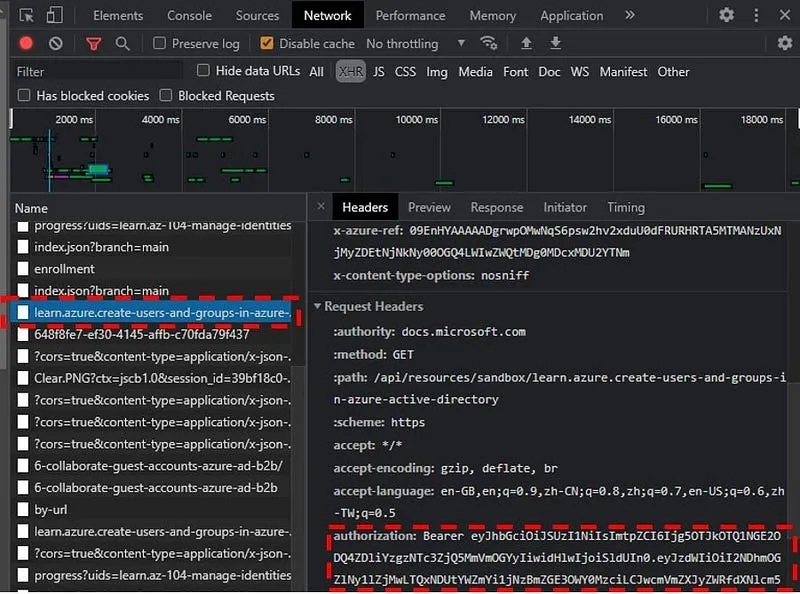800x594 pixels.
Task: Export HAR file with download arrow
Action: [556, 43]
